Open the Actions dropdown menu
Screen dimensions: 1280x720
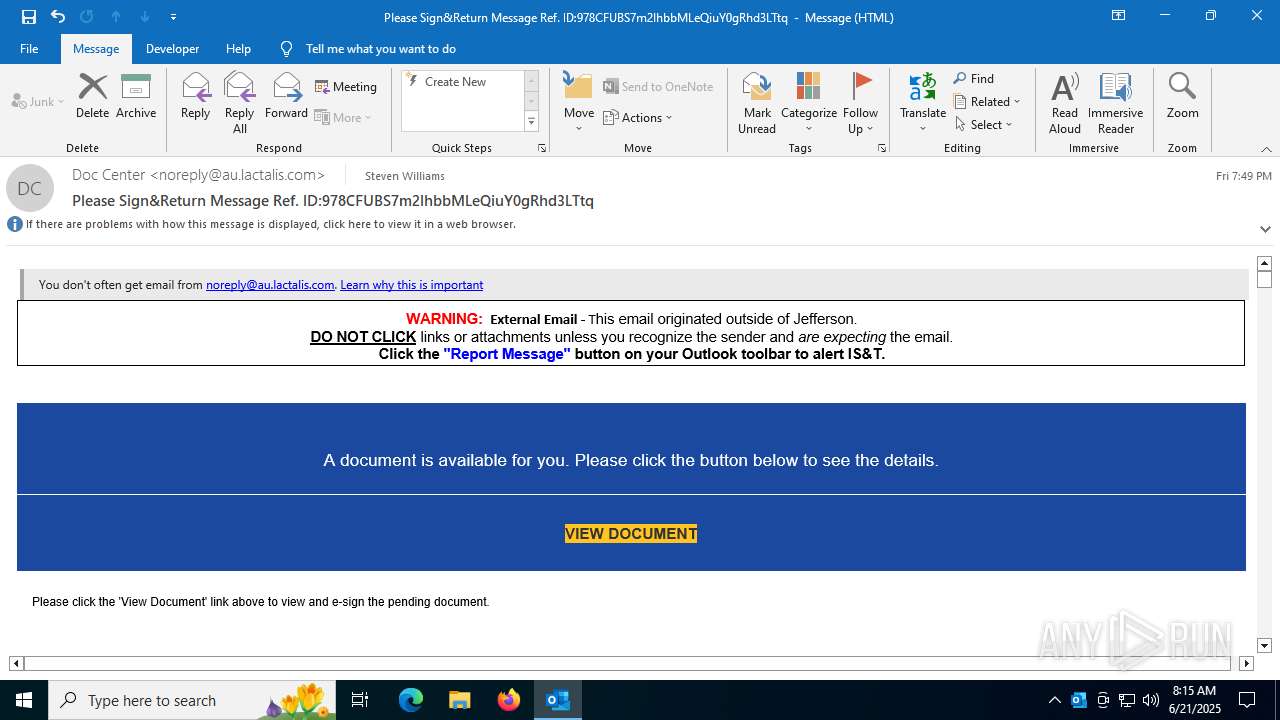click(x=638, y=117)
